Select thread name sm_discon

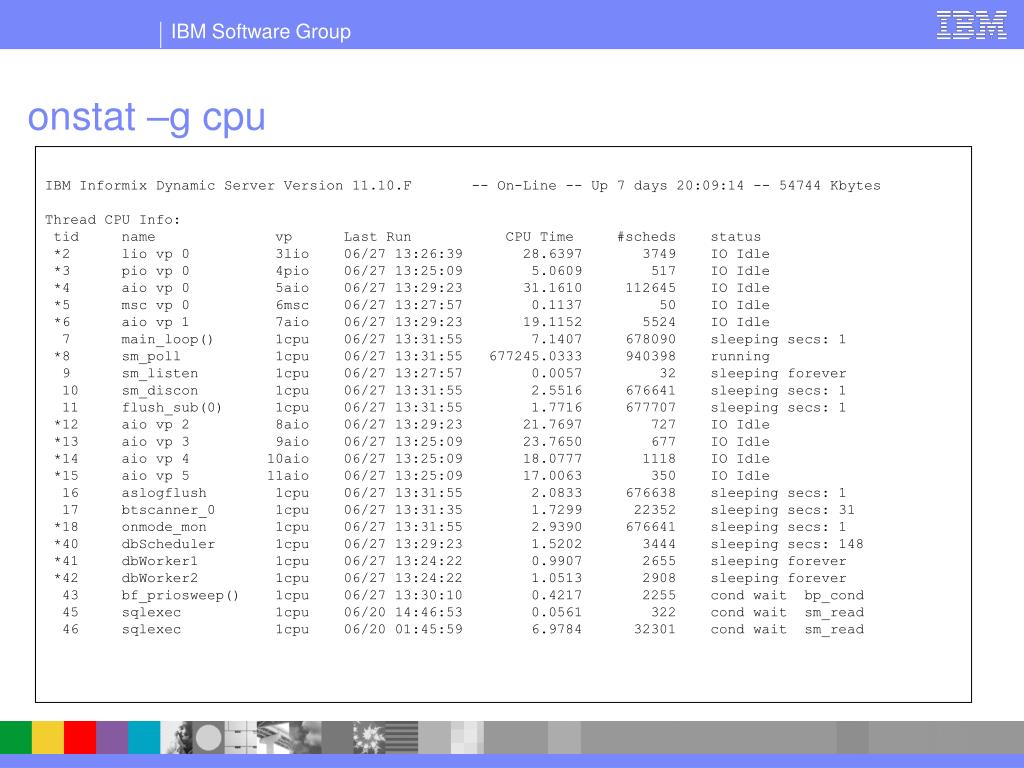pos(159,391)
